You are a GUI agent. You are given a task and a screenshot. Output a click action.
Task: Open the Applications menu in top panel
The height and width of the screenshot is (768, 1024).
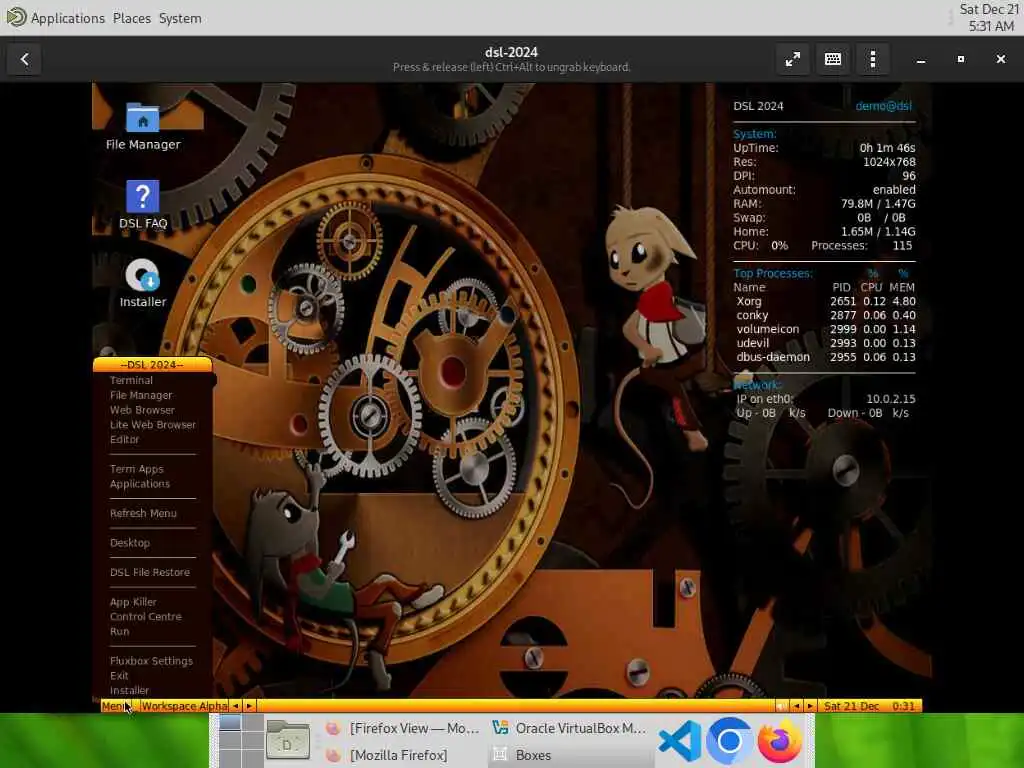pos(68,18)
